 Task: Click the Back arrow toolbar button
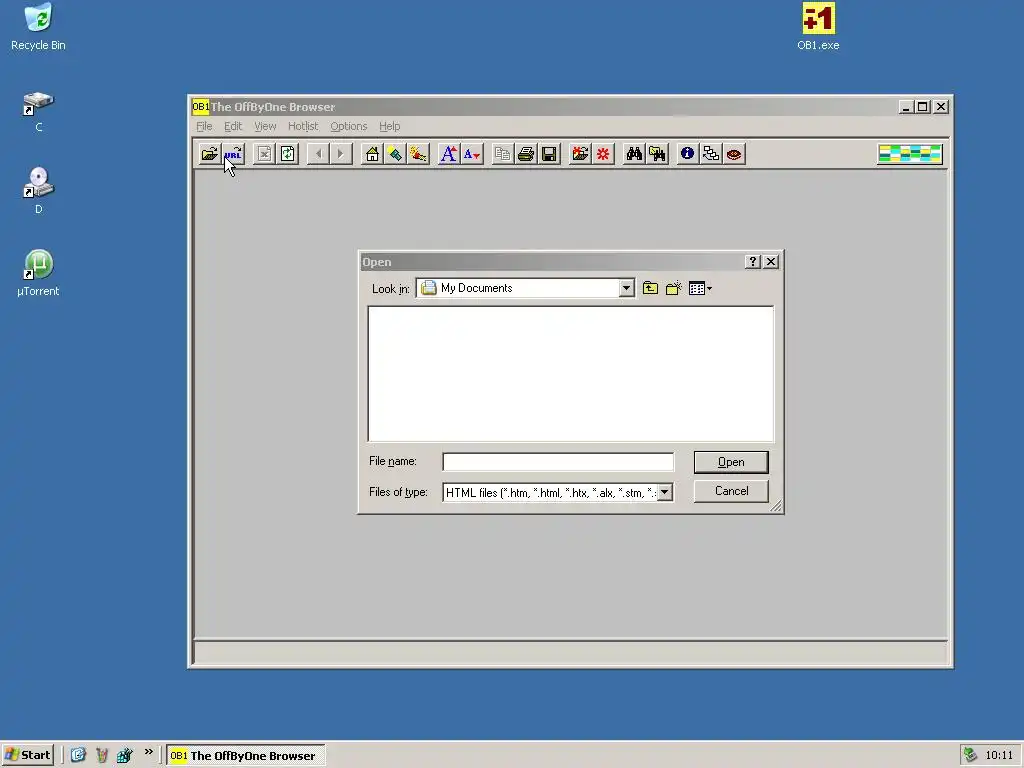318,154
